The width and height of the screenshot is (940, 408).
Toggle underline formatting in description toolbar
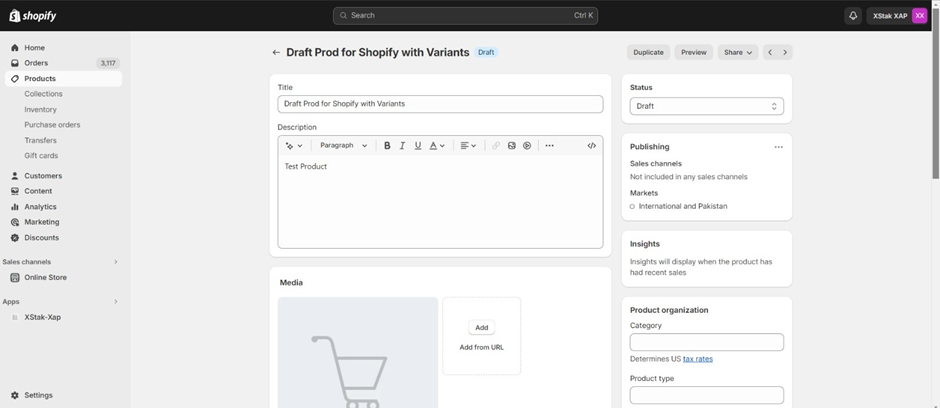point(418,146)
